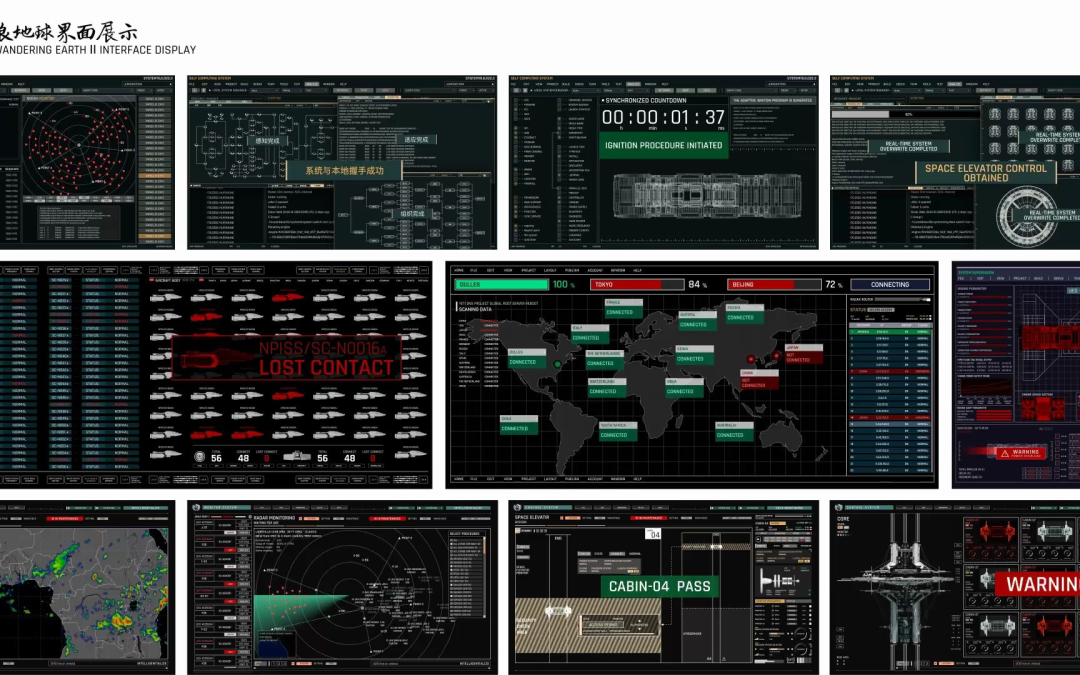Open PROJECT in the world map top menu bar
The width and height of the screenshot is (1080, 675).
tap(529, 270)
